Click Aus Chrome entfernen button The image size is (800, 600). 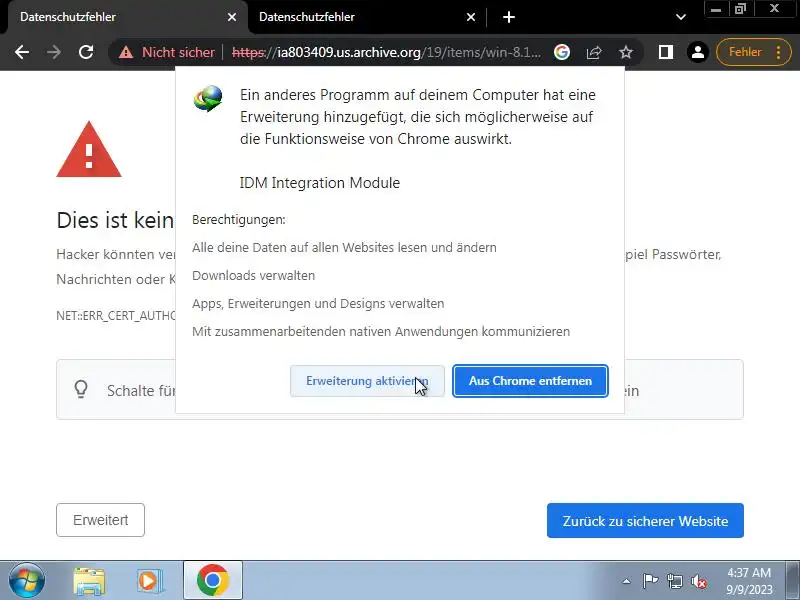point(530,381)
